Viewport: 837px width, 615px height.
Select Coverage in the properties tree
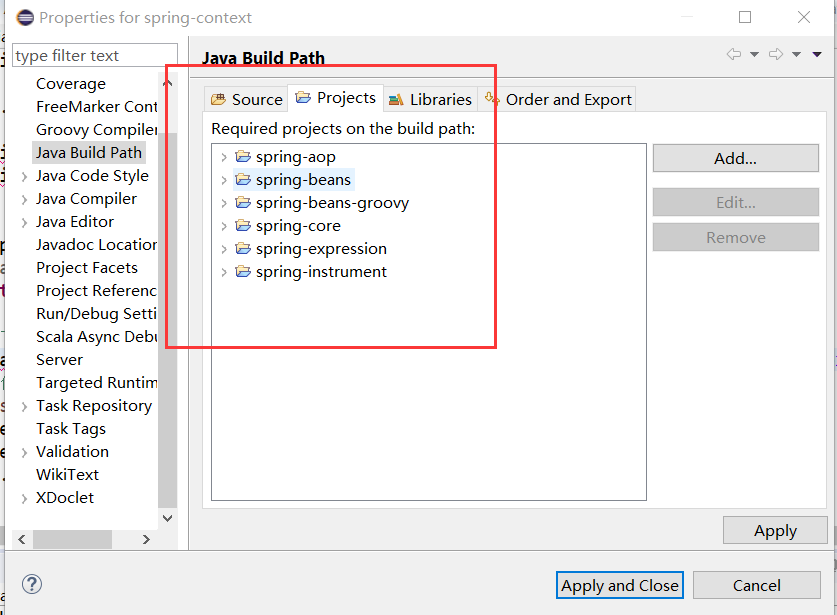pyautogui.click(x=71, y=84)
